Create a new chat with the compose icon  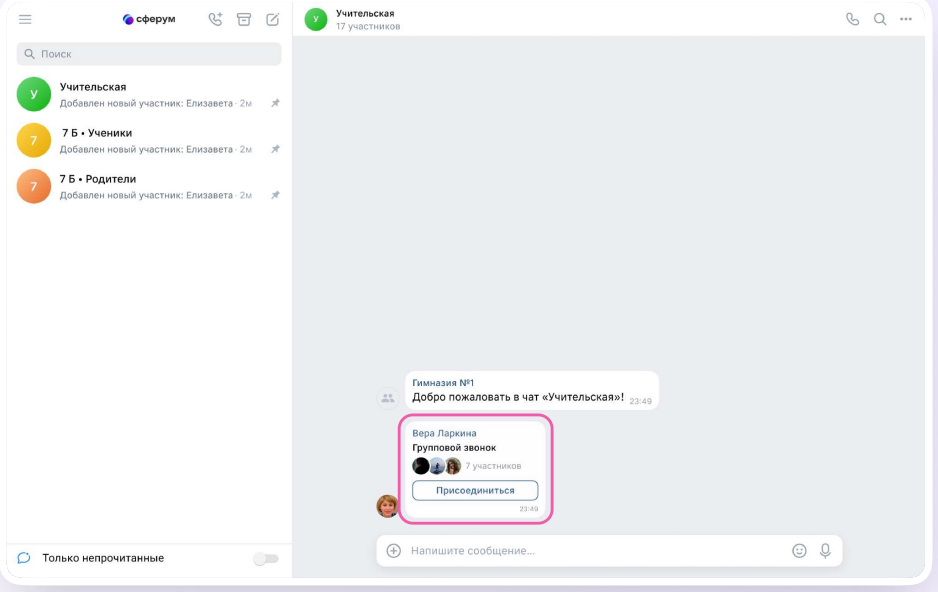(x=272, y=19)
